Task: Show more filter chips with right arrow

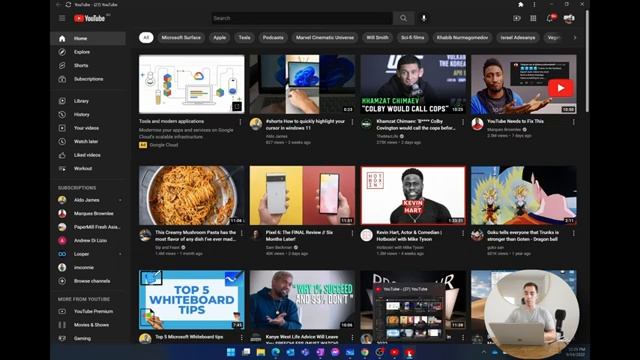Action: (575, 38)
